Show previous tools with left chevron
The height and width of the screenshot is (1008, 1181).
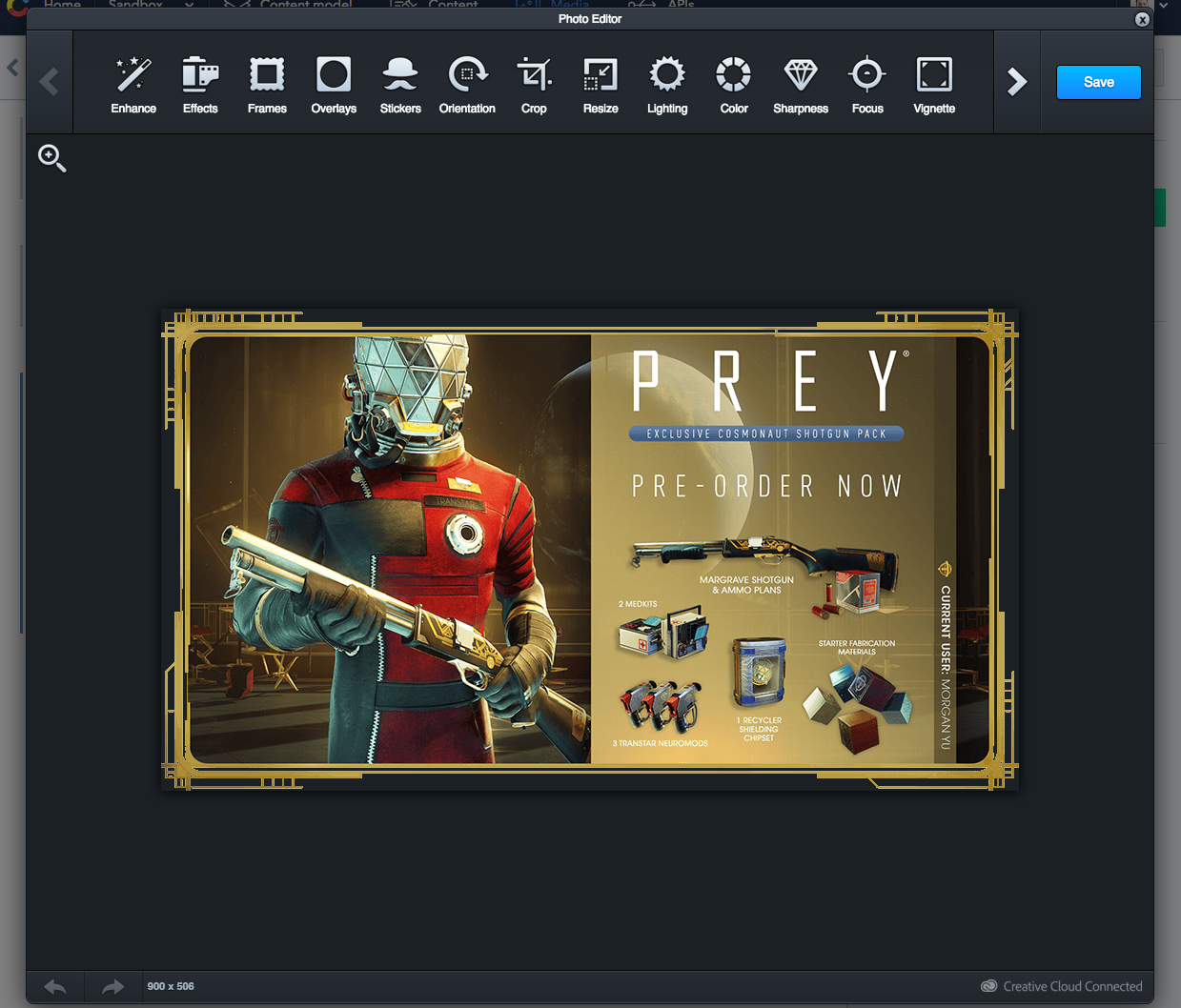click(x=50, y=82)
